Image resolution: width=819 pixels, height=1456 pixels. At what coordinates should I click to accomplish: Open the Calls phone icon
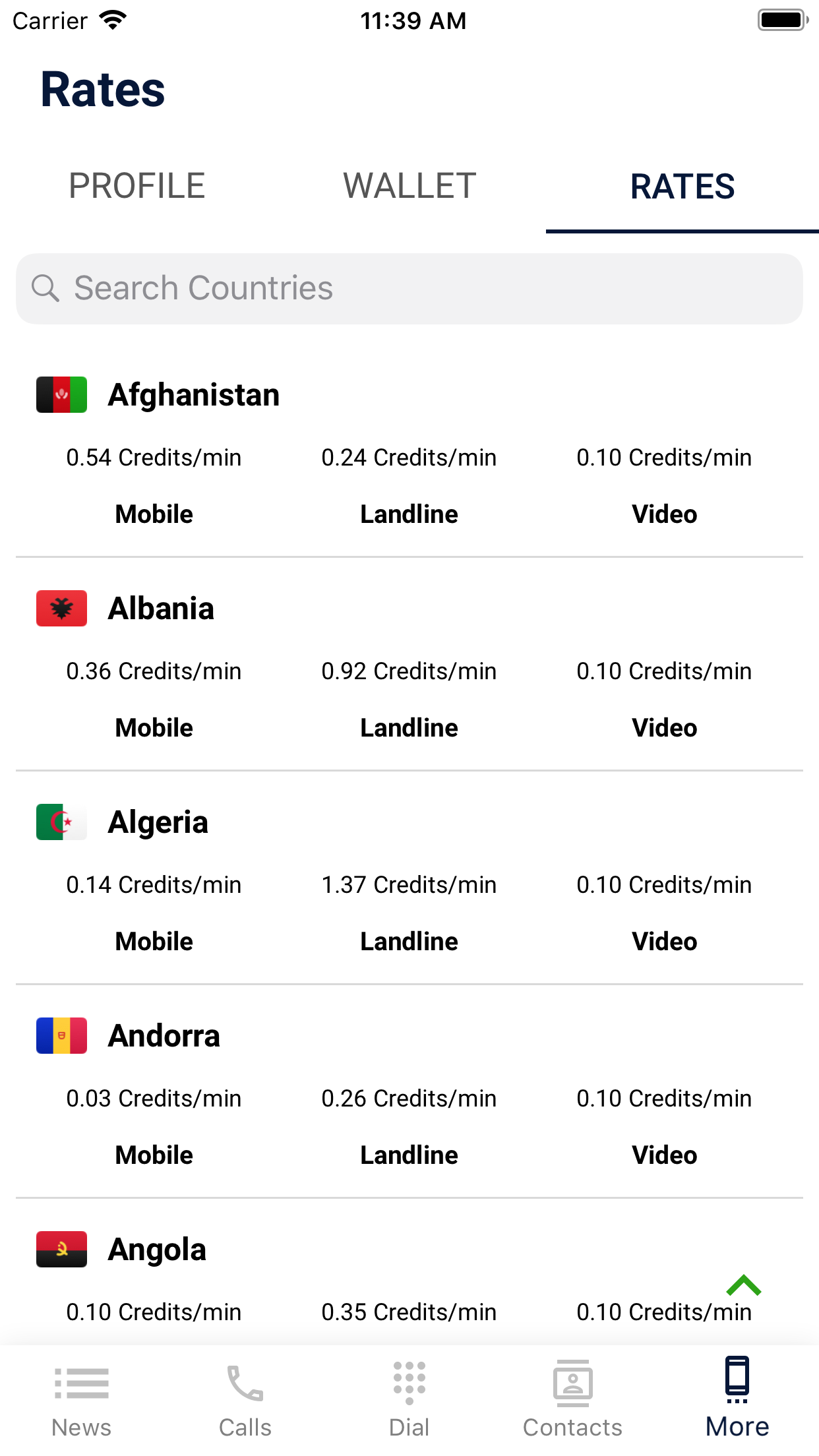[245, 1382]
